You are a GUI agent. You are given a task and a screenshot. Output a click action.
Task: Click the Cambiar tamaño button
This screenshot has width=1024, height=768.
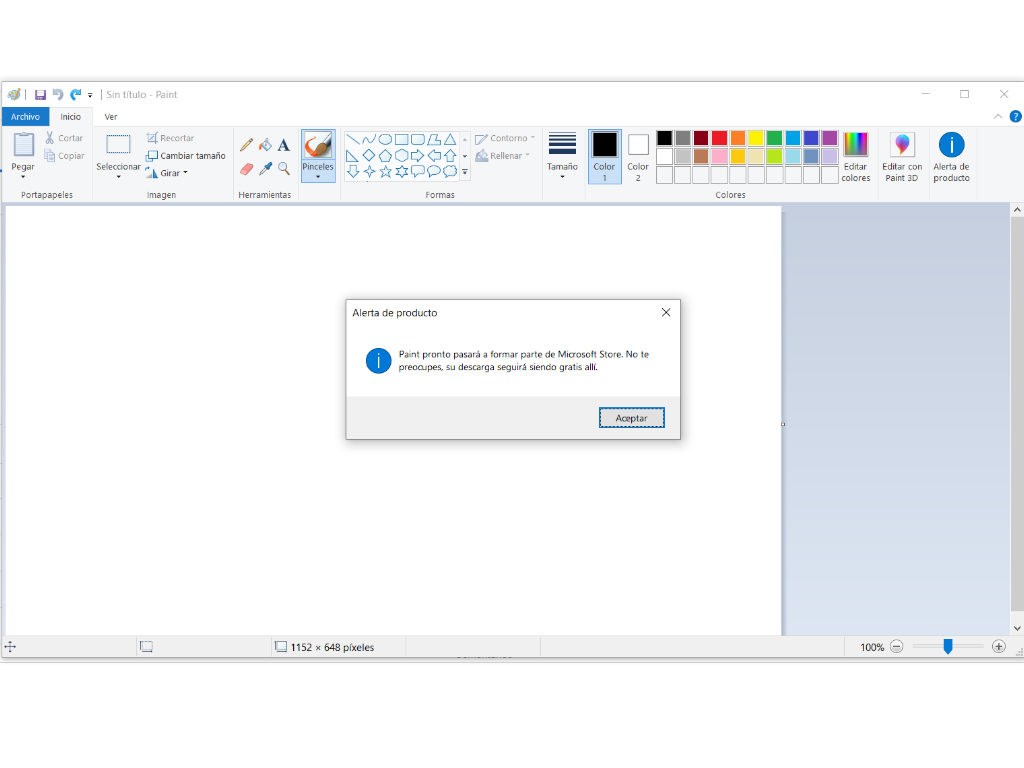186,156
